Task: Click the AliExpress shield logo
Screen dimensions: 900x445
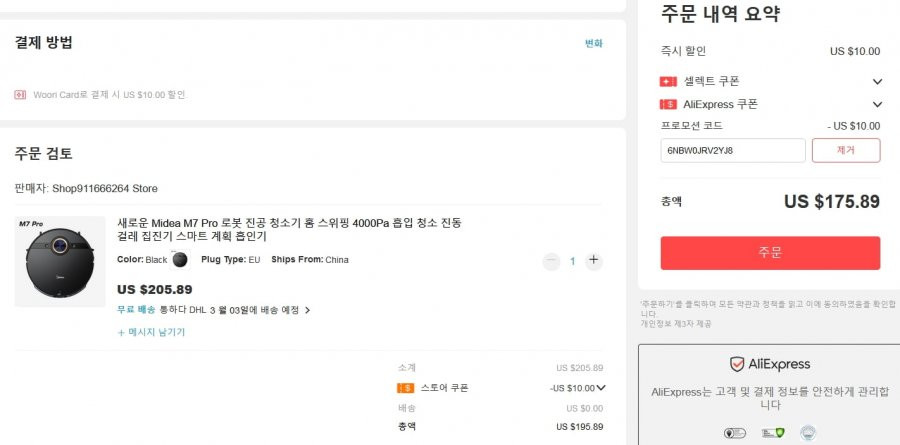Action: [x=737, y=364]
